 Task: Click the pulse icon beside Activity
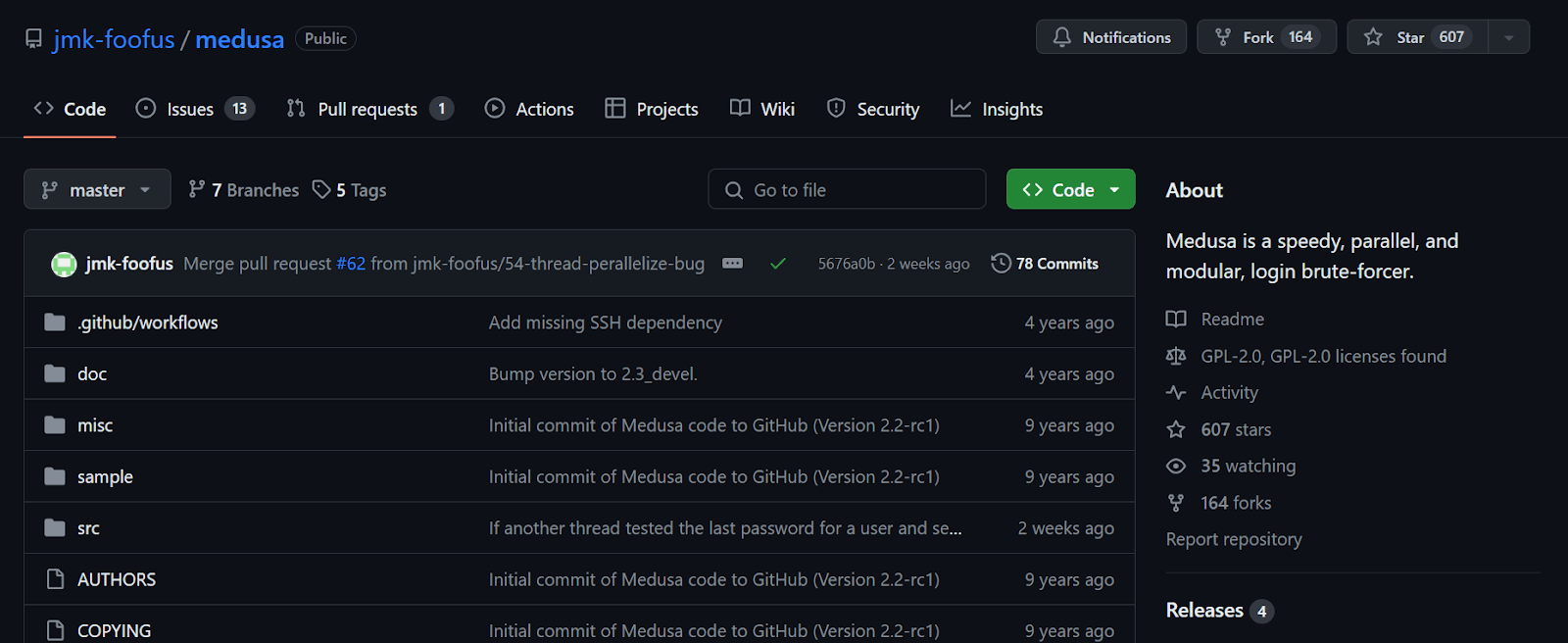click(1176, 393)
